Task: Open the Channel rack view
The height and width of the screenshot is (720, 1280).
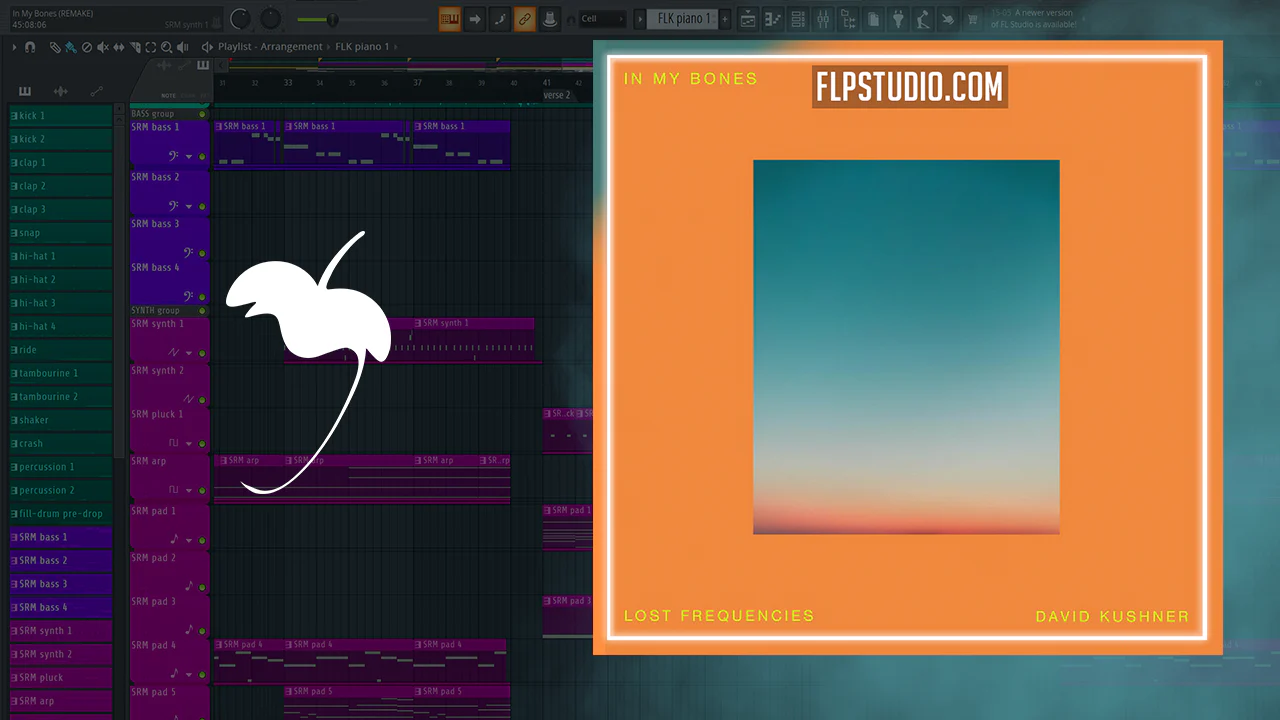Action: tap(798, 19)
